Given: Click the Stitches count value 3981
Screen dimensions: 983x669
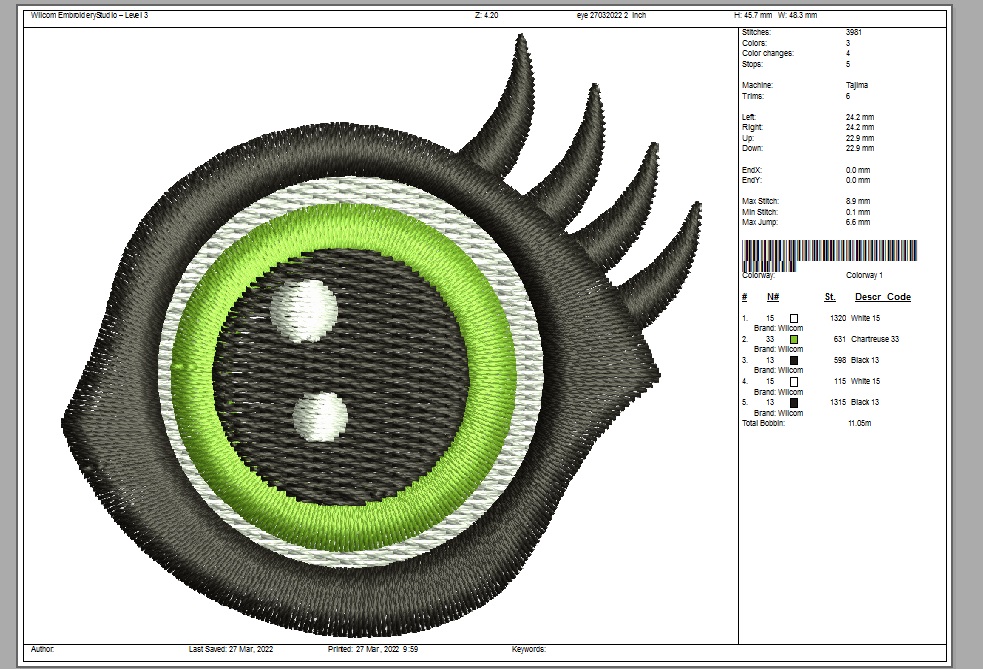Looking at the screenshot, I should coord(854,32).
